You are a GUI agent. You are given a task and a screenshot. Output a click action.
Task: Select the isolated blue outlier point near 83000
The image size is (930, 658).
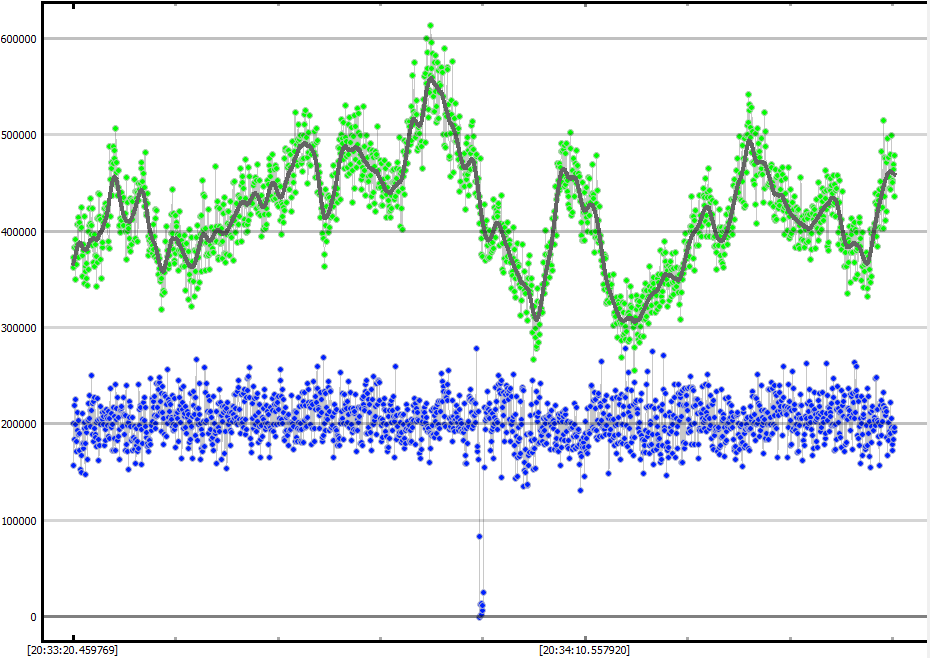(x=479, y=536)
